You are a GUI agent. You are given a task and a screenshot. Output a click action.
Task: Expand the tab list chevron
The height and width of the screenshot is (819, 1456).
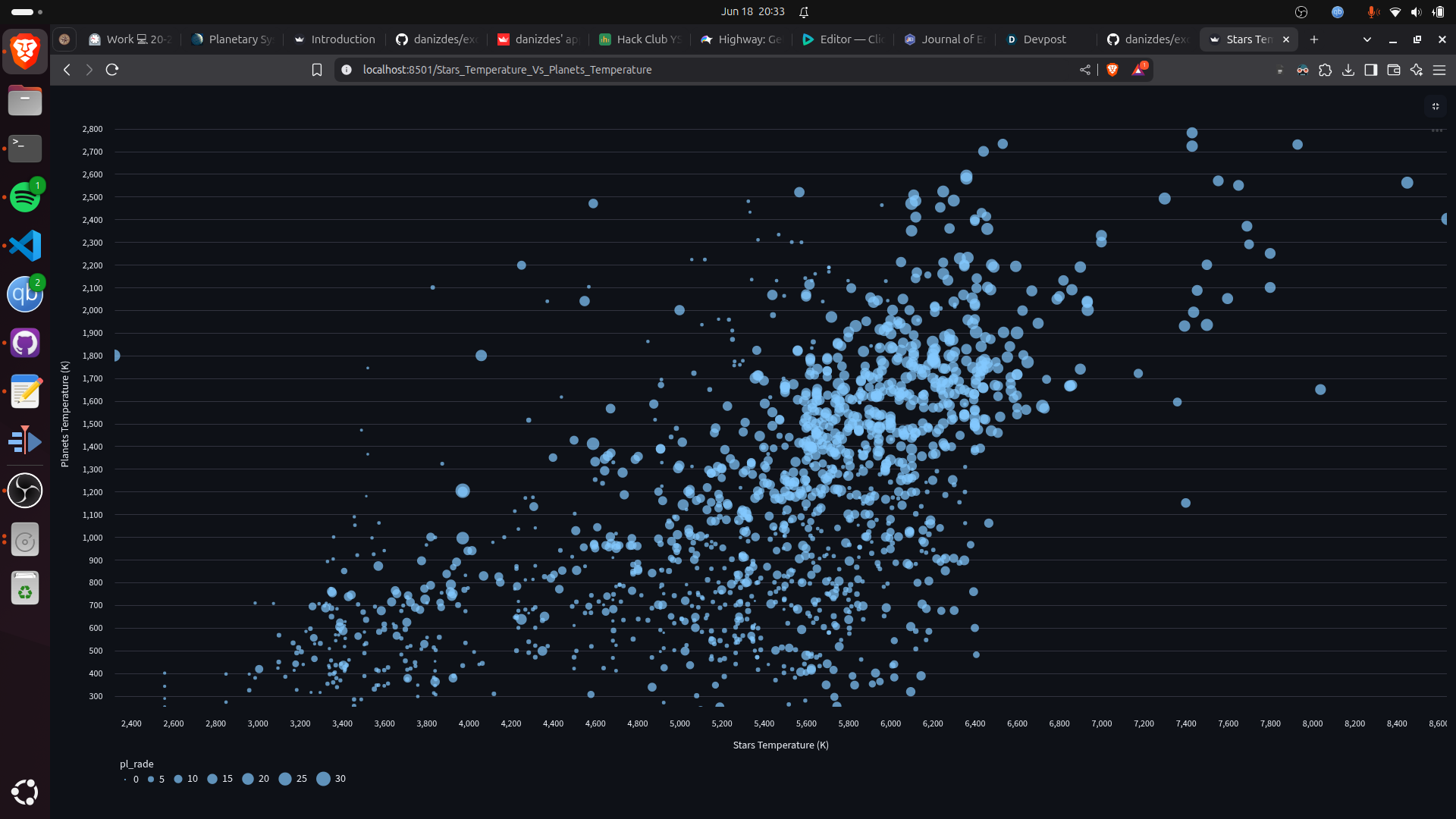pyautogui.click(x=1367, y=39)
